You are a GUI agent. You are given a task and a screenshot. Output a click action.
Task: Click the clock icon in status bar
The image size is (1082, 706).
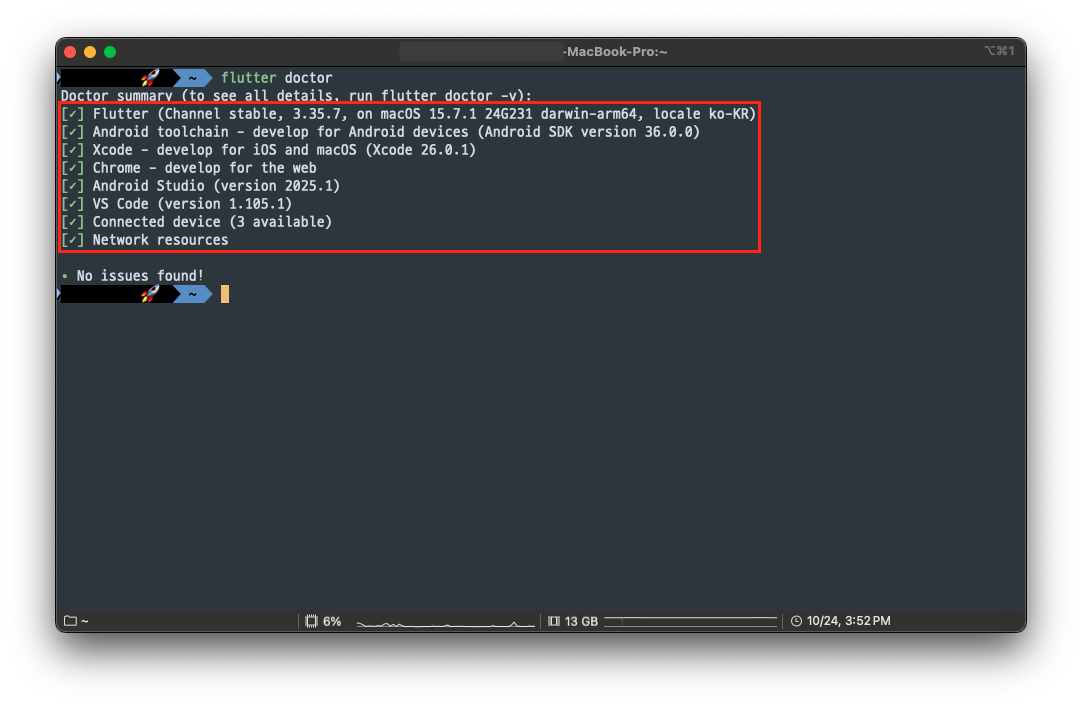coord(796,621)
